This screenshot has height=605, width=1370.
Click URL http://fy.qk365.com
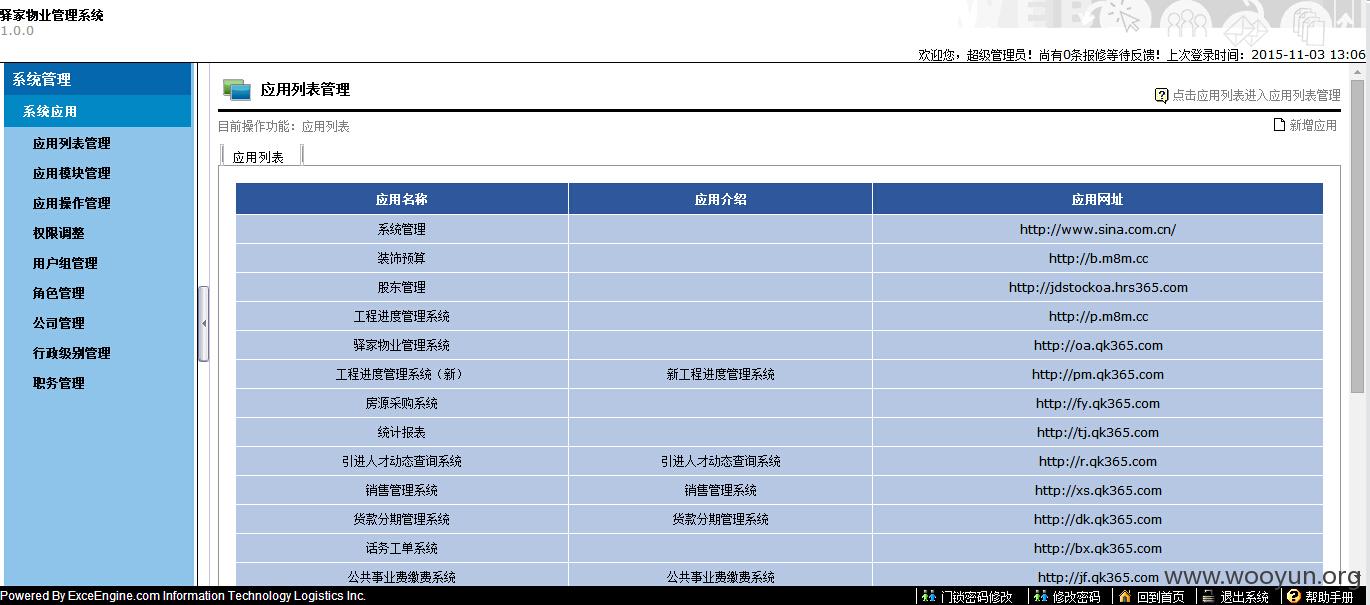pos(1098,403)
